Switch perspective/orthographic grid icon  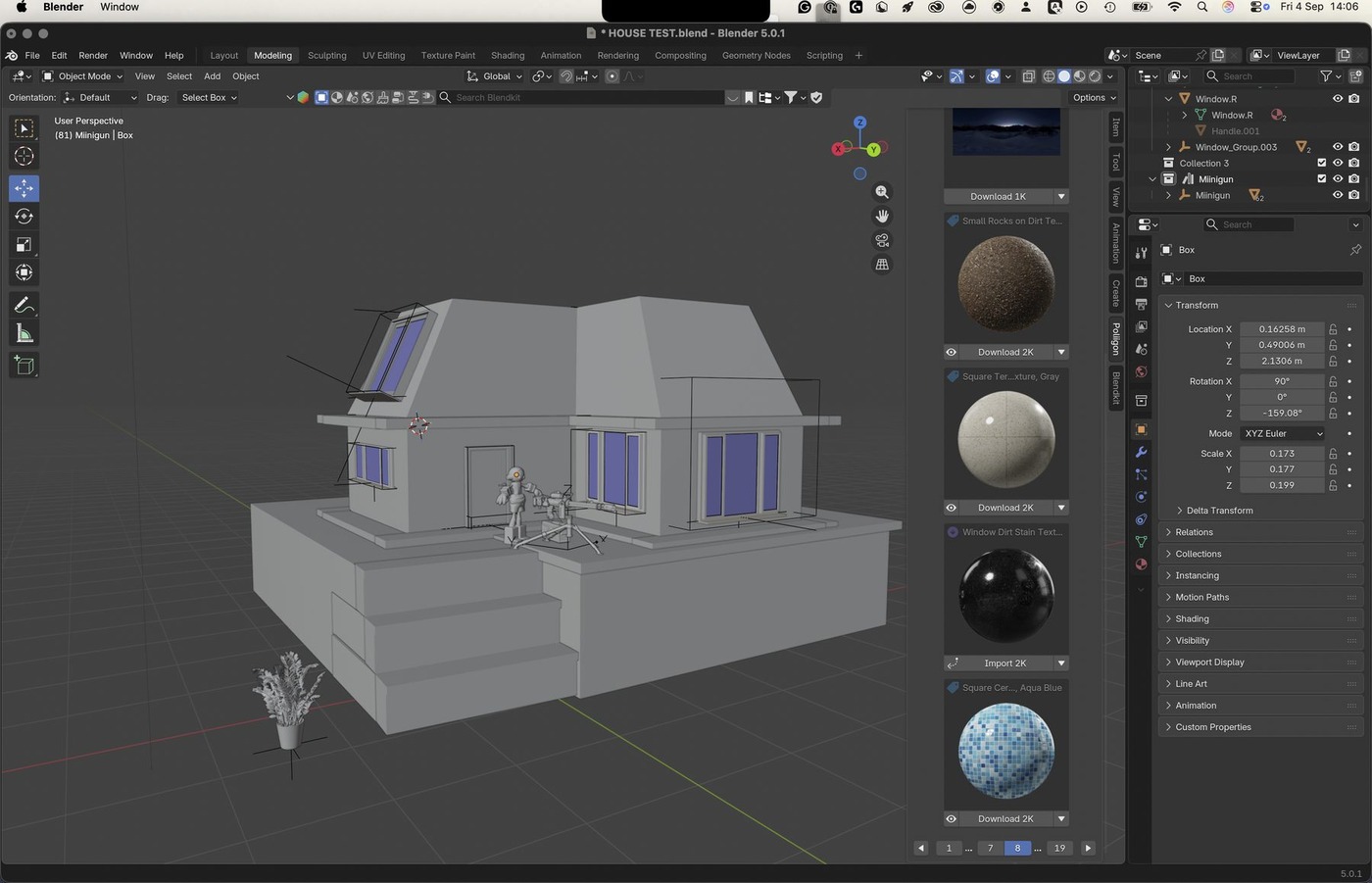882,265
